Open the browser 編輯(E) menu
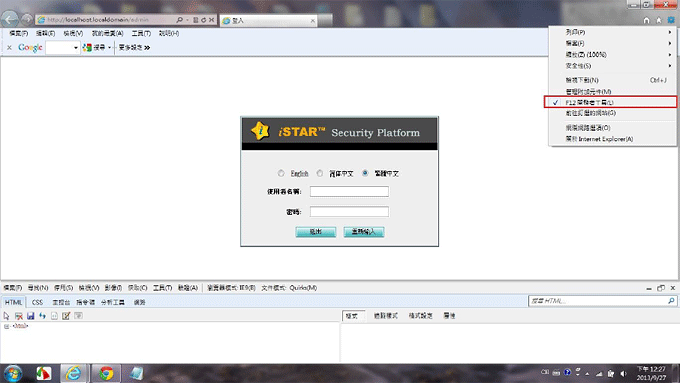Image resolution: width=680 pixels, height=383 pixels. click(x=46, y=33)
